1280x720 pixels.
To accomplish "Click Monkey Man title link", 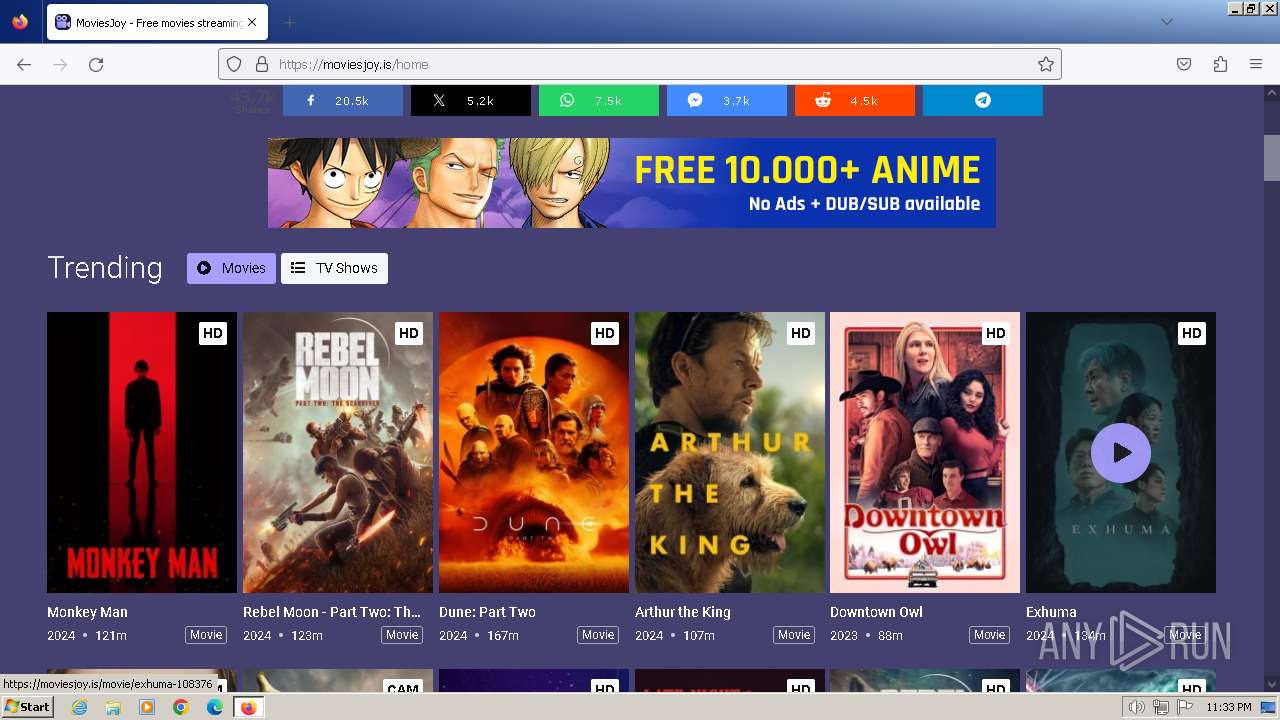I will coord(87,612).
